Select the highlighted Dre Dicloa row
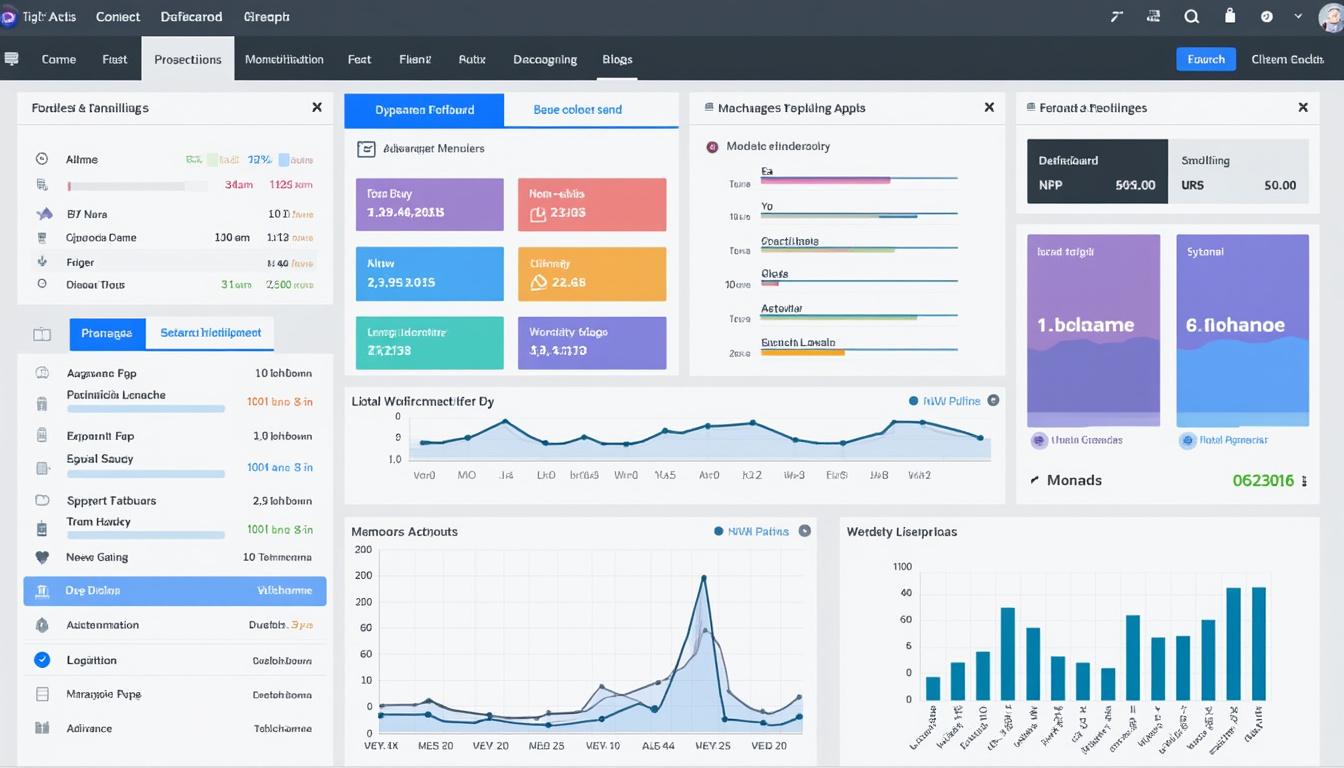This screenshot has height=768, width=1344. pyautogui.click(x=175, y=591)
